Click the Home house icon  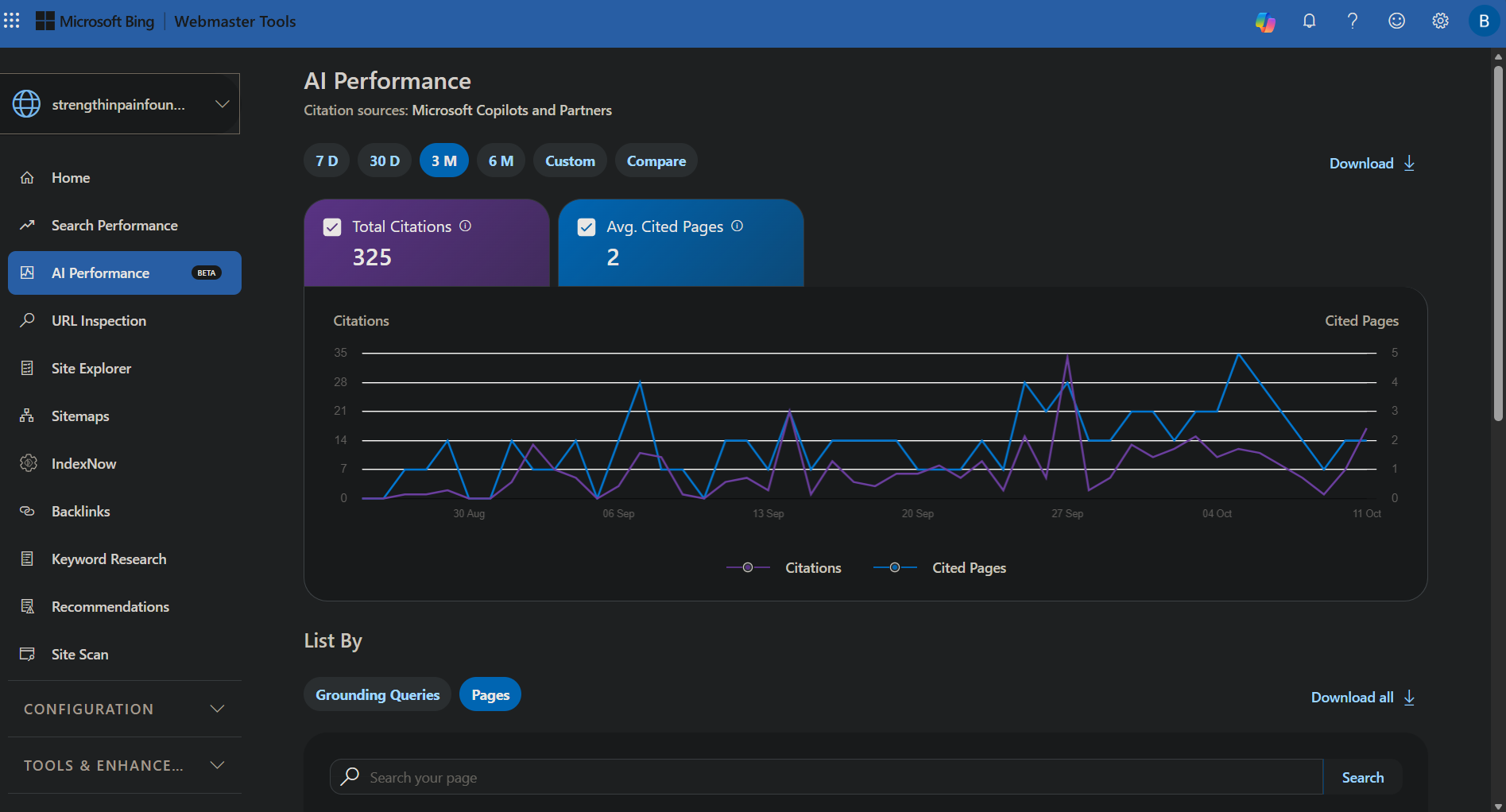(x=27, y=178)
